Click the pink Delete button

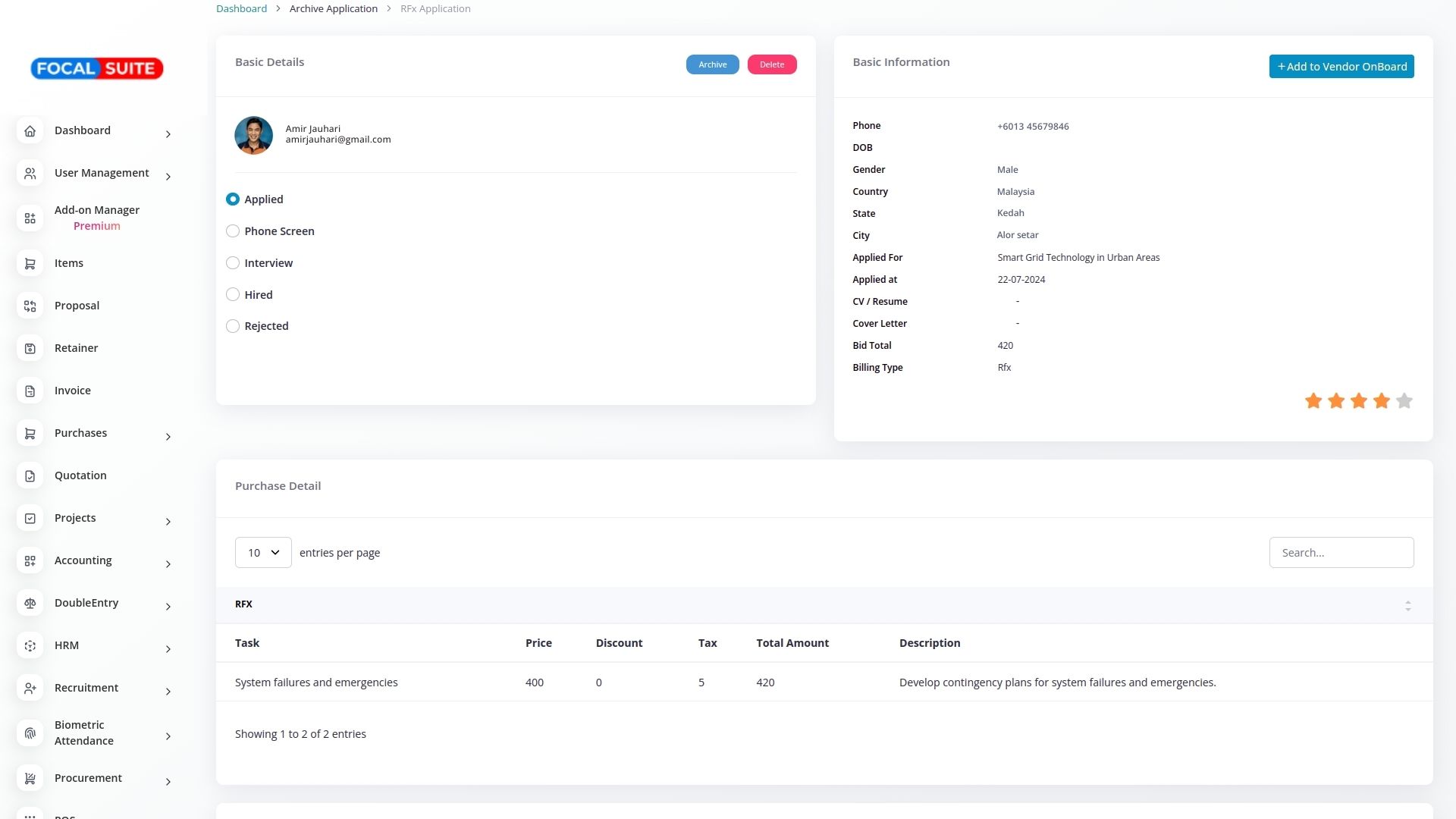[x=771, y=64]
